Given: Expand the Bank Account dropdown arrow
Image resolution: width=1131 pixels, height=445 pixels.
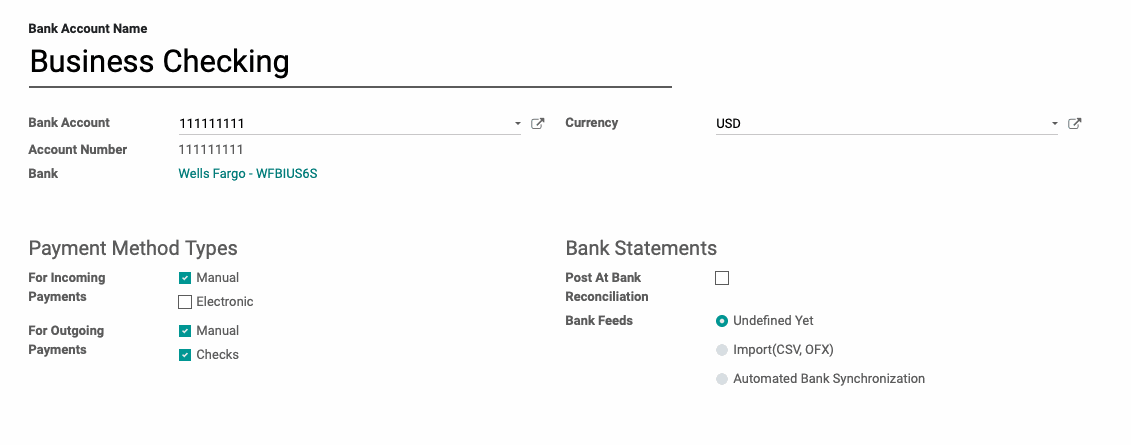Looking at the screenshot, I should pyautogui.click(x=517, y=124).
